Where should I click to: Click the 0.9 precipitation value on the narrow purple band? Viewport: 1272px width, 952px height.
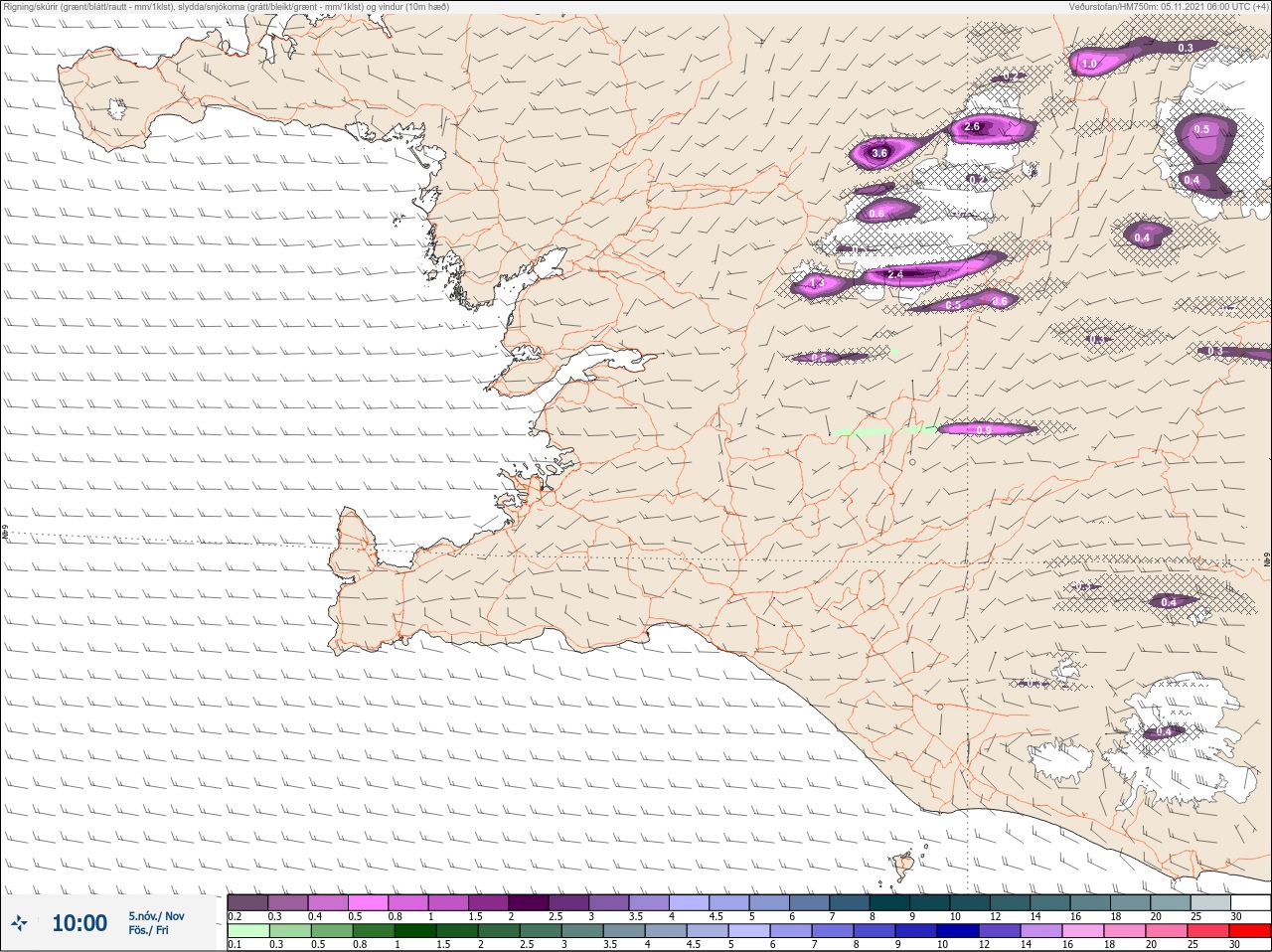pyautogui.click(x=984, y=429)
